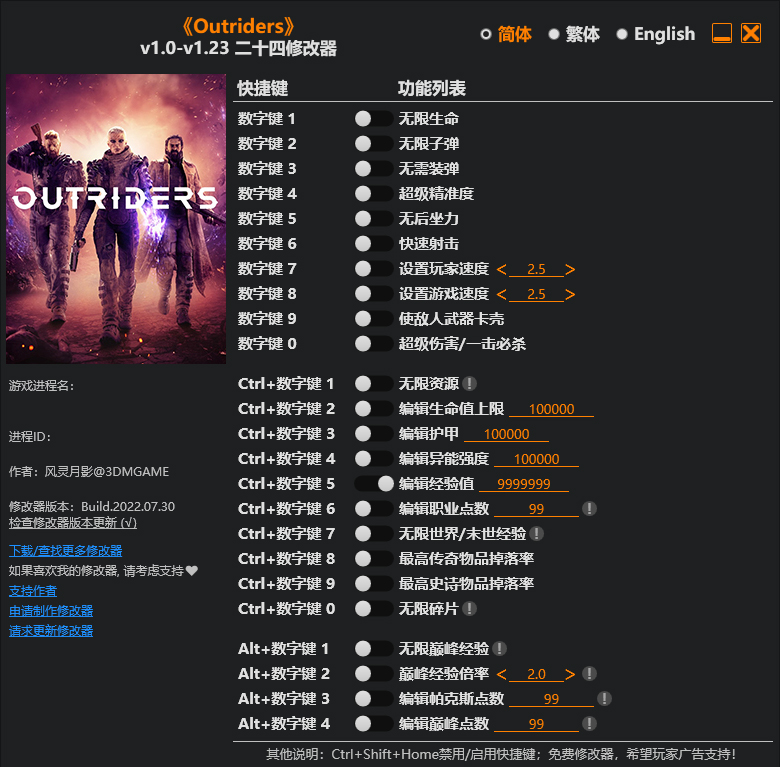
Task: Enable 超级伤害/一击必杀 switch
Action: [x=374, y=343]
